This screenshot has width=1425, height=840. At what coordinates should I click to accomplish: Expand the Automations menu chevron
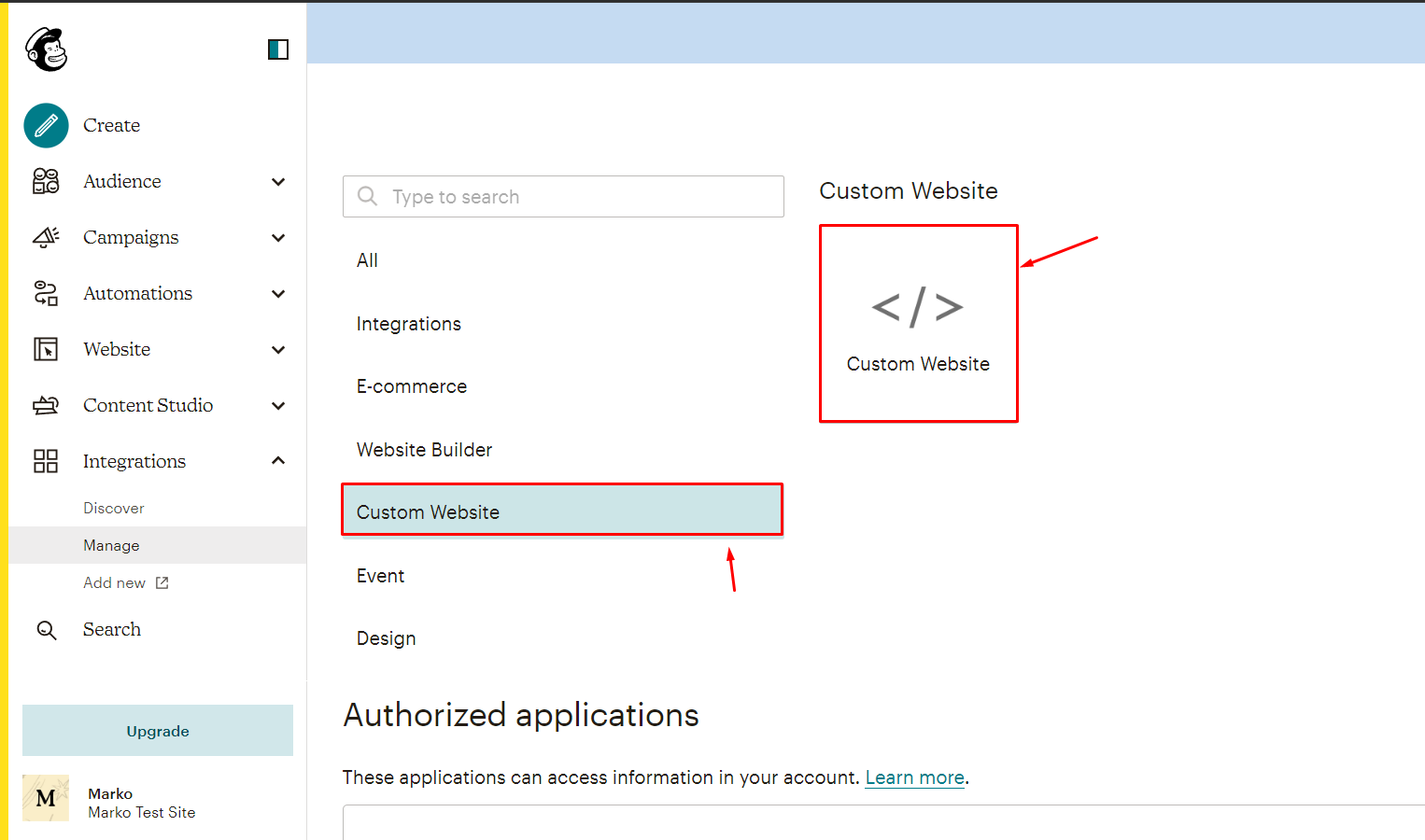(278, 293)
